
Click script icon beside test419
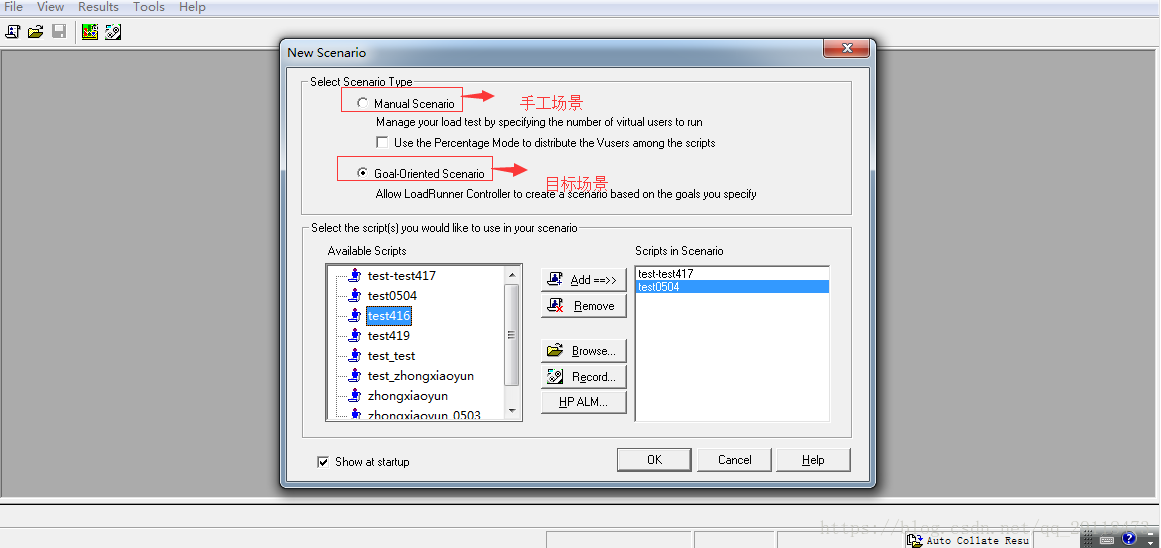(x=355, y=335)
